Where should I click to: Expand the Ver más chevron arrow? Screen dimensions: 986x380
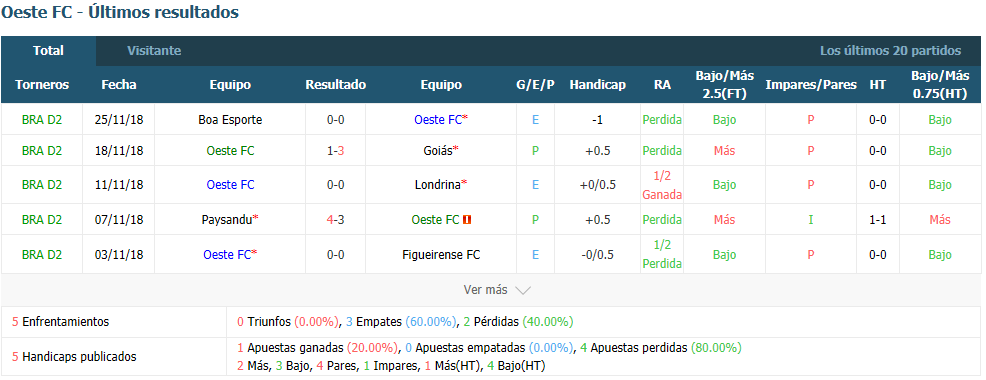(523, 290)
